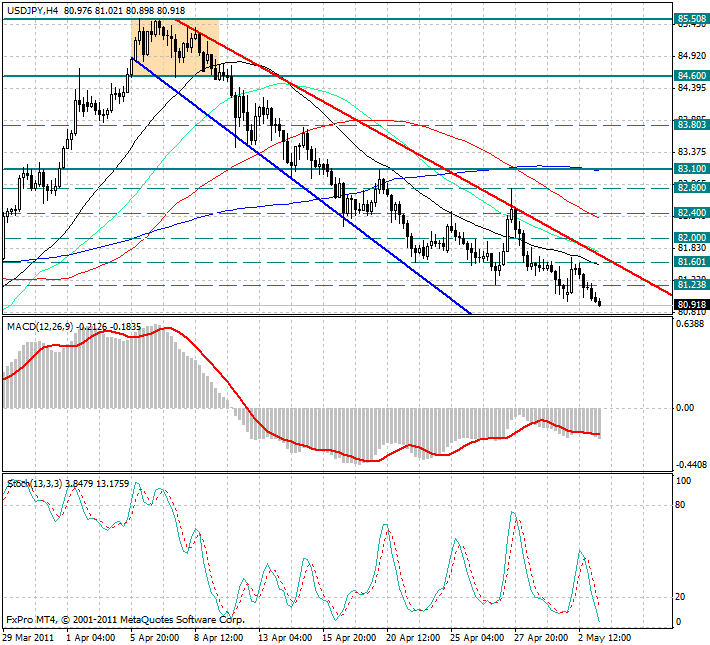The height and width of the screenshot is (645, 710).
Task: Click the 81.238 price level label
Action: [691, 284]
